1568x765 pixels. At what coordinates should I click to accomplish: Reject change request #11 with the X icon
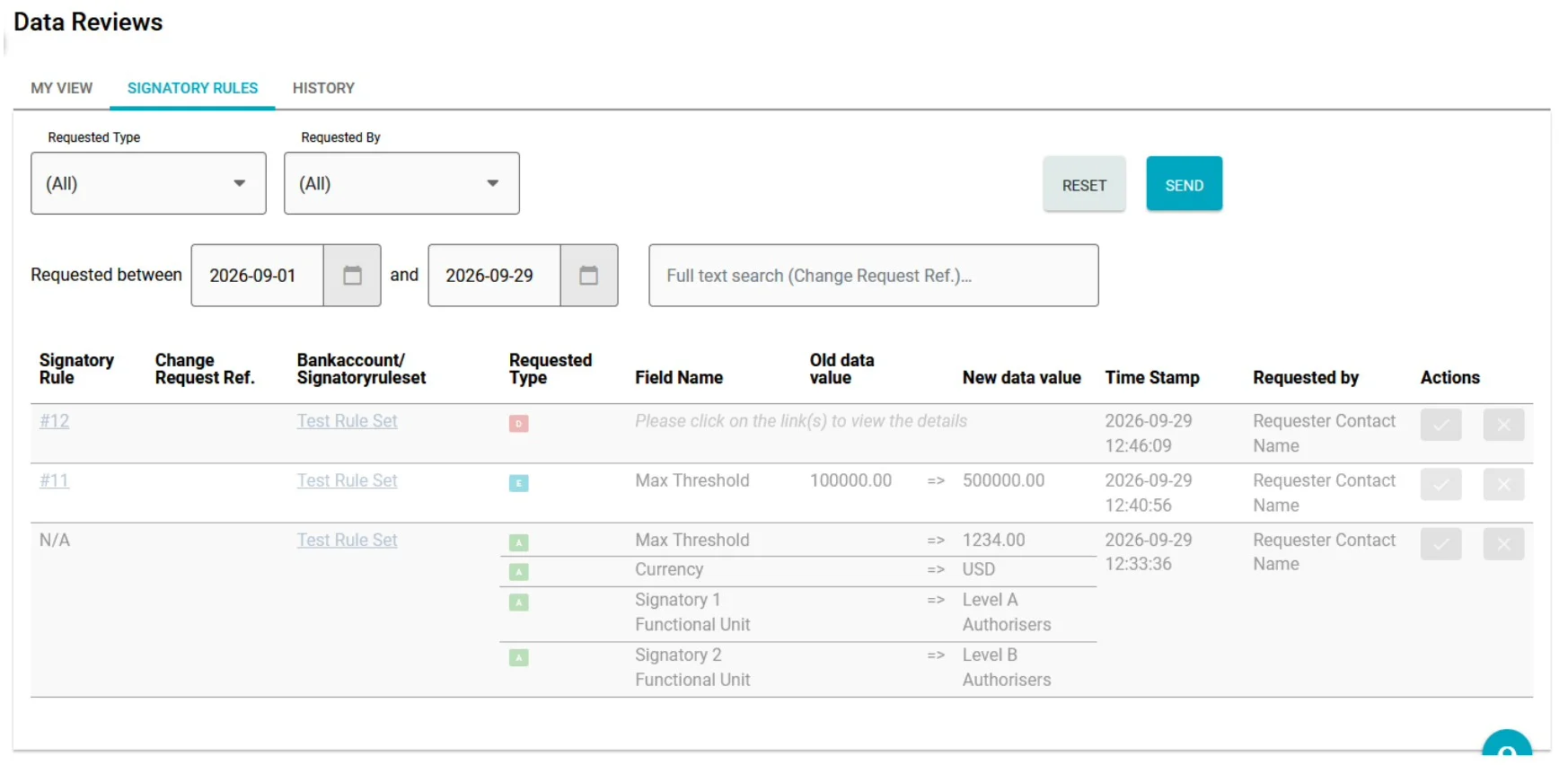(x=1503, y=485)
